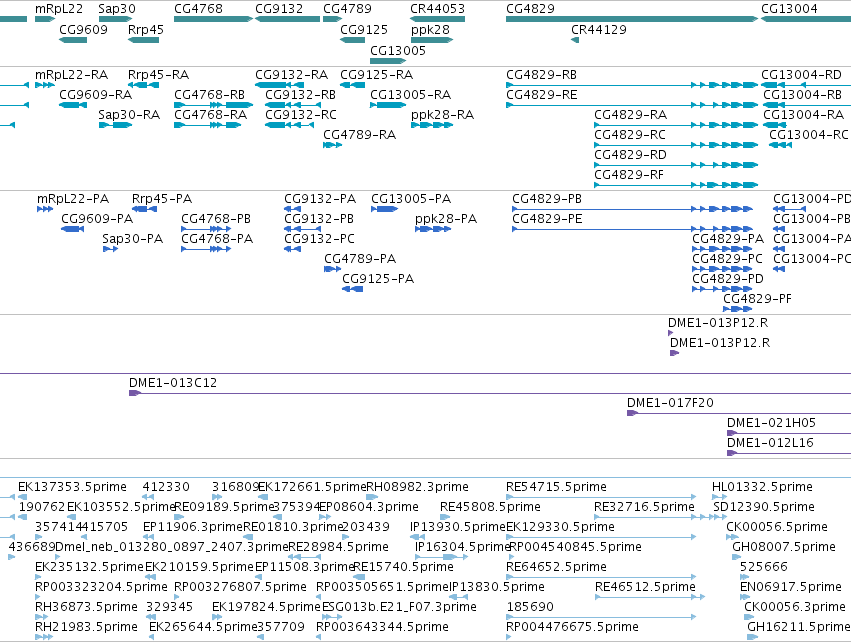Click EST RE54715.5prime
Image resolution: width=851 pixels, height=642 pixels.
(556, 487)
